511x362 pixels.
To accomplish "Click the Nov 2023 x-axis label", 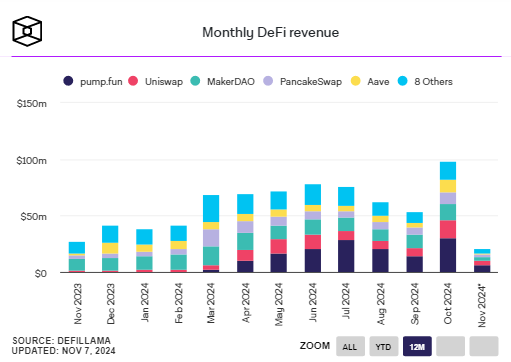I will coord(77,304).
